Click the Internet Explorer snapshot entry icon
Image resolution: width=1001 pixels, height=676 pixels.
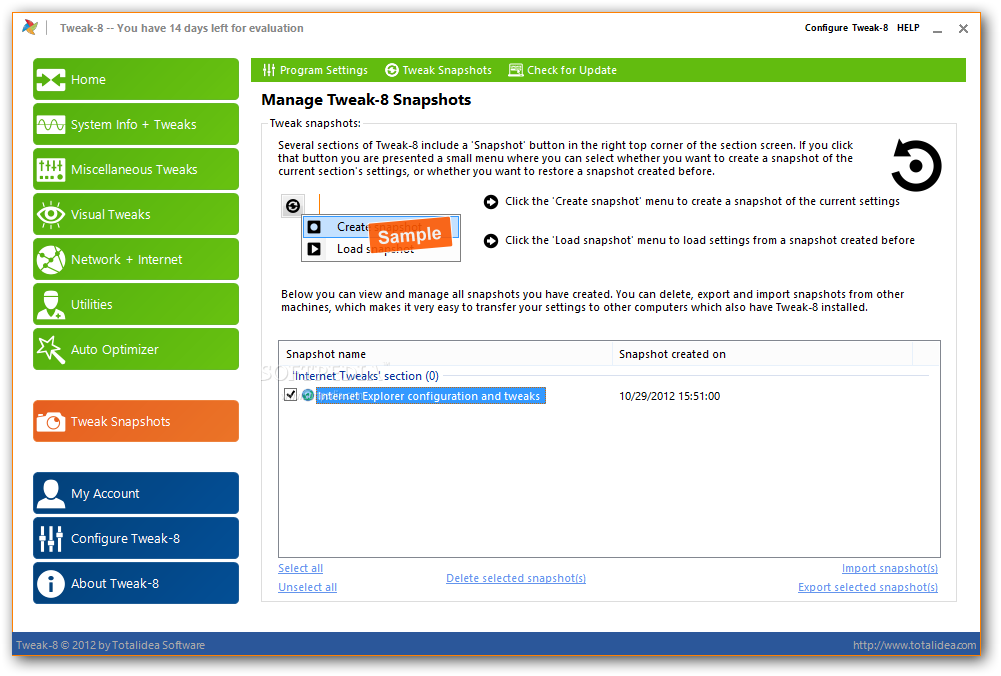click(x=308, y=396)
